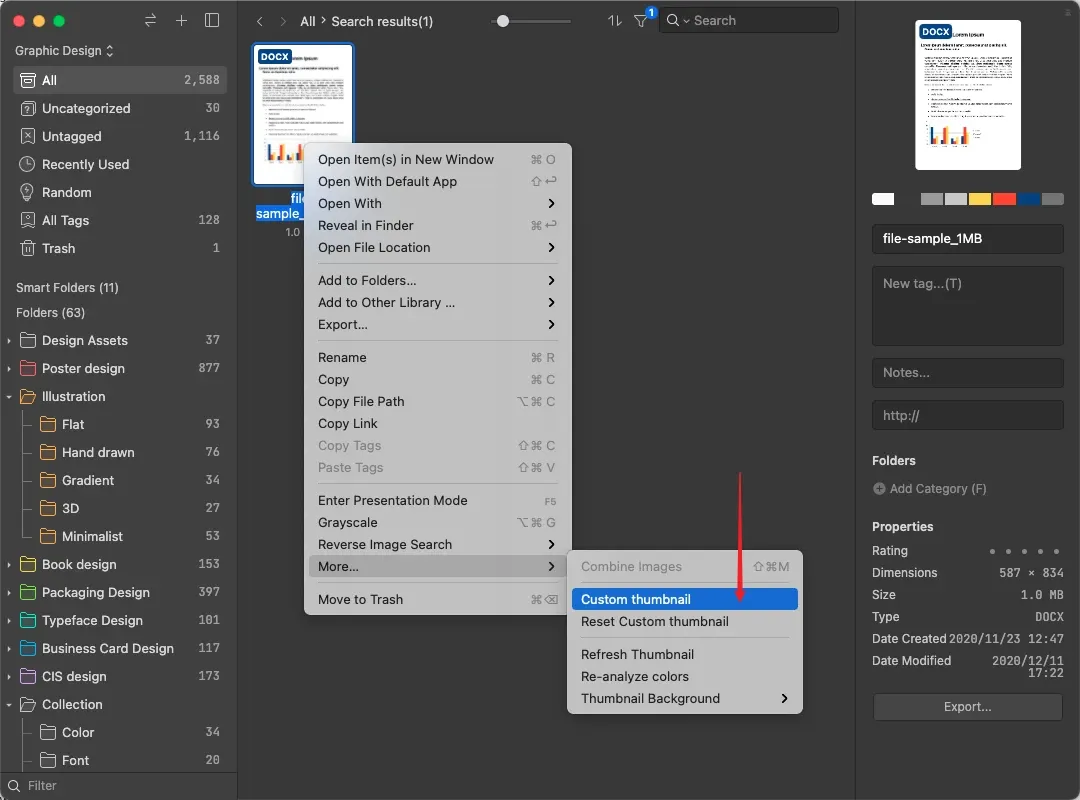The width and height of the screenshot is (1080, 800).
Task: Open the filter funnel icon
Action: coord(641,21)
